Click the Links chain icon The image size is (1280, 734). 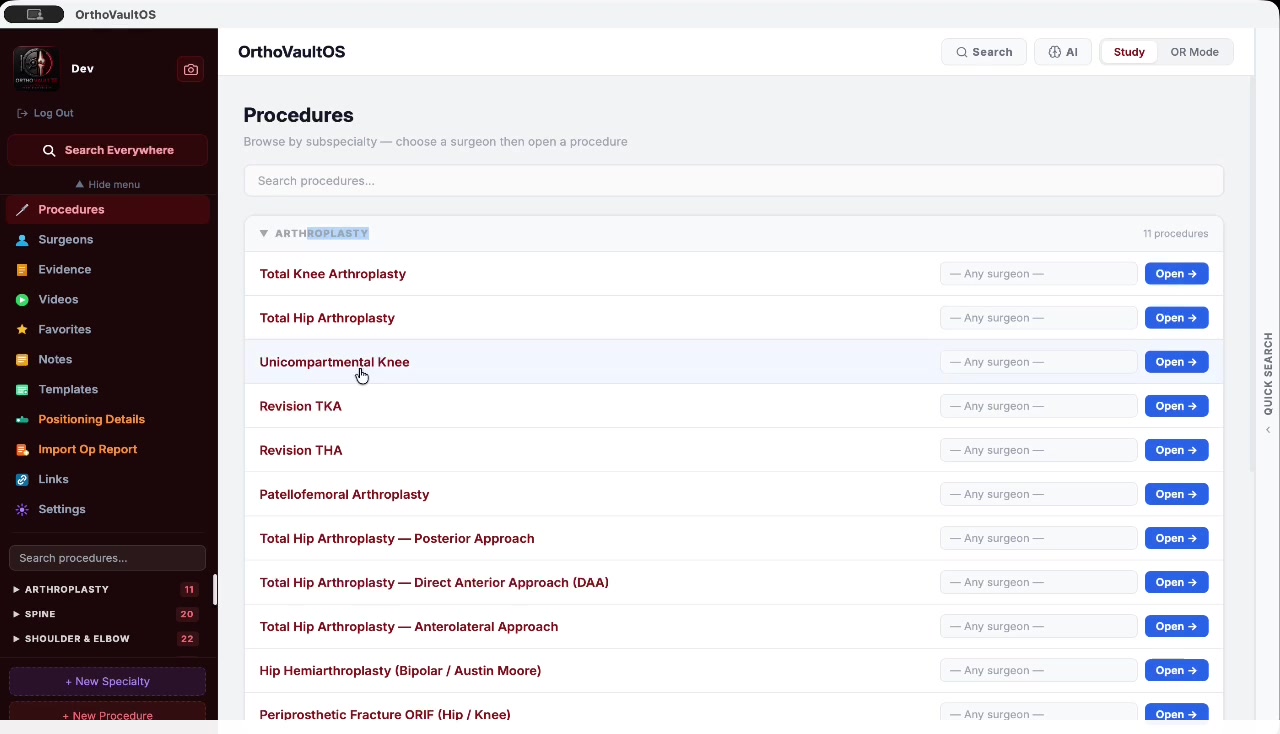coord(22,480)
